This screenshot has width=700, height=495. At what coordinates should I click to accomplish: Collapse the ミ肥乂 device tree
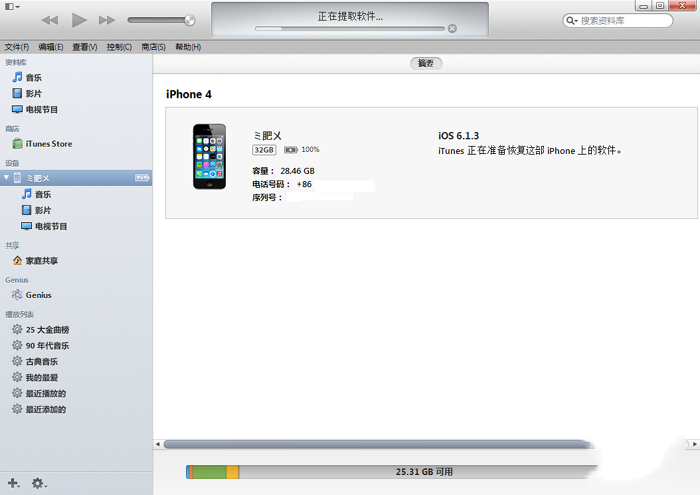pyautogui.click(x=6, y=178)
